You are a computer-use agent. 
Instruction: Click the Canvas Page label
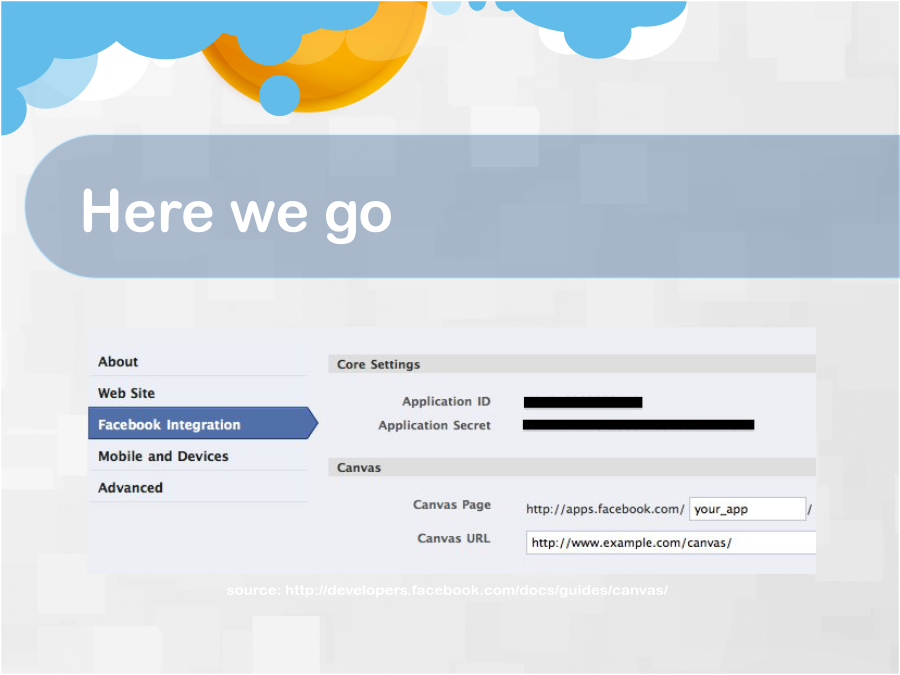pos(451,505)
